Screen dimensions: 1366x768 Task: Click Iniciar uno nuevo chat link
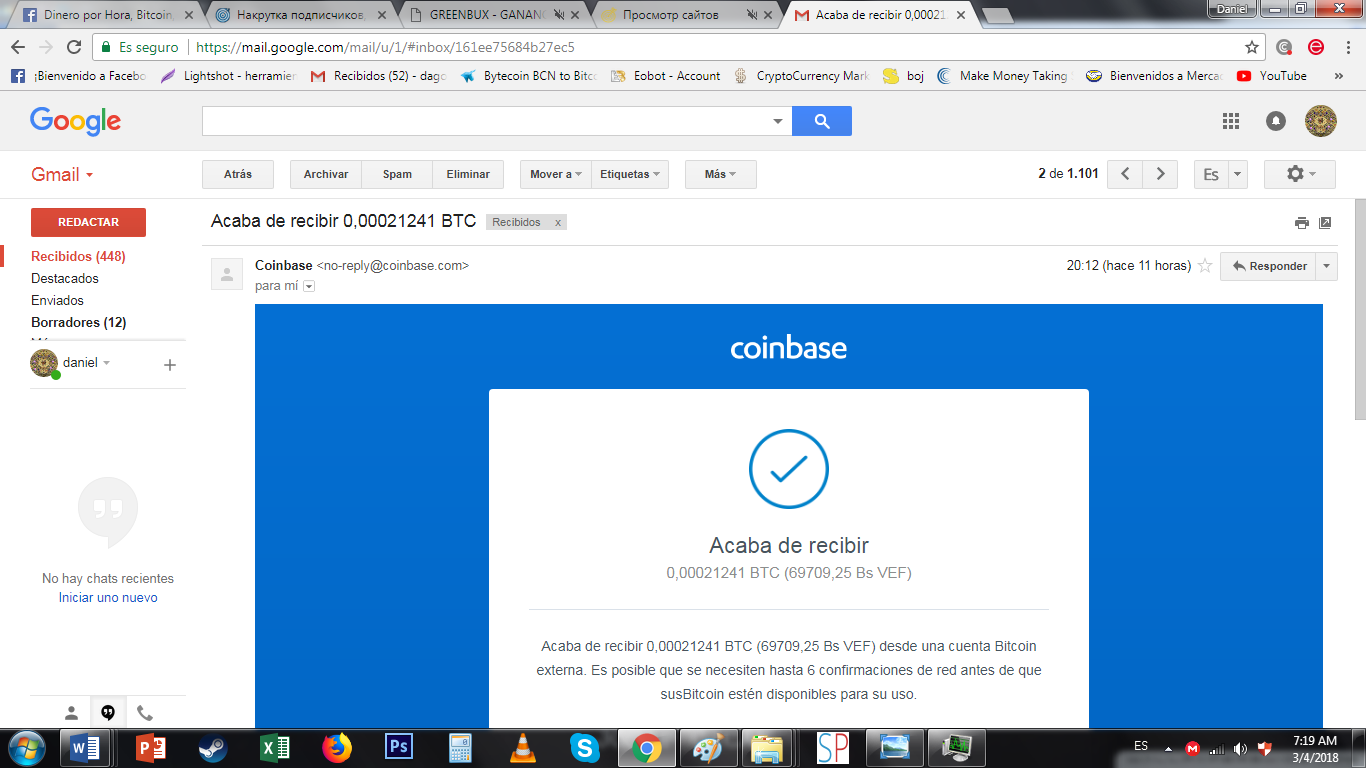[108, 598]
